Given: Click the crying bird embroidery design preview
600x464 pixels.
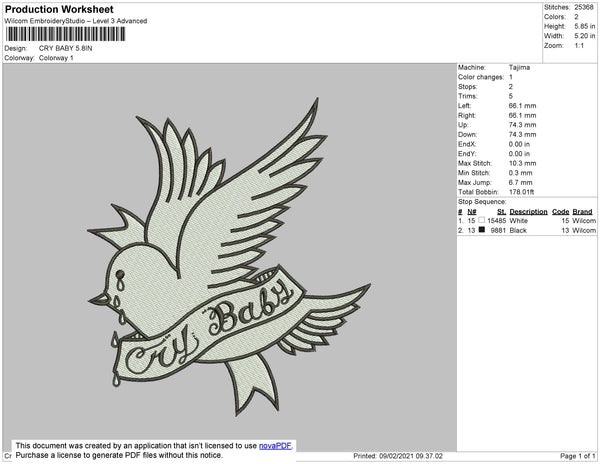Looking at the screenshot, I should (229, 257).
